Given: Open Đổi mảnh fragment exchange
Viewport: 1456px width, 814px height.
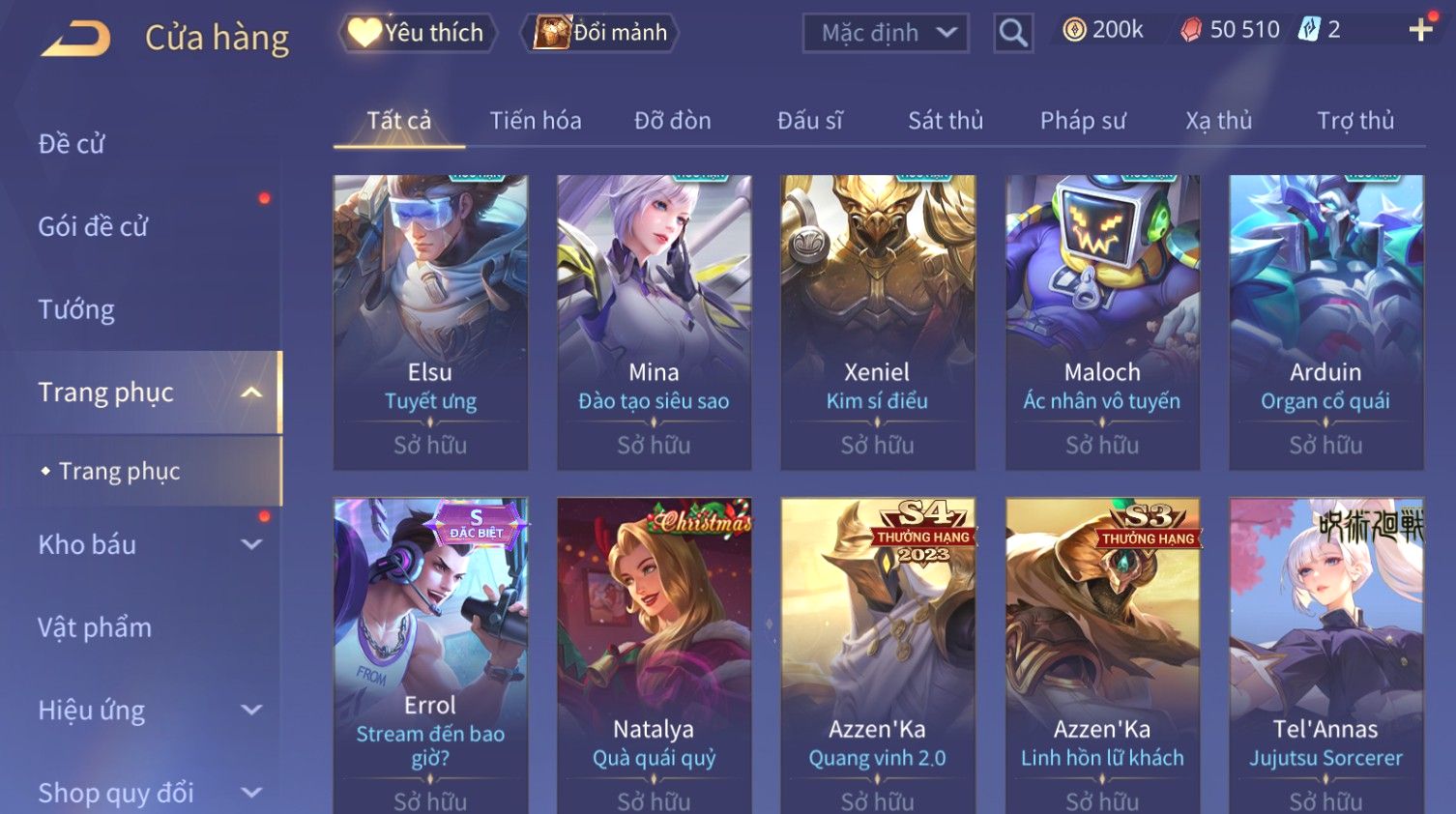Looking at the screenshot, I should 599,33.
